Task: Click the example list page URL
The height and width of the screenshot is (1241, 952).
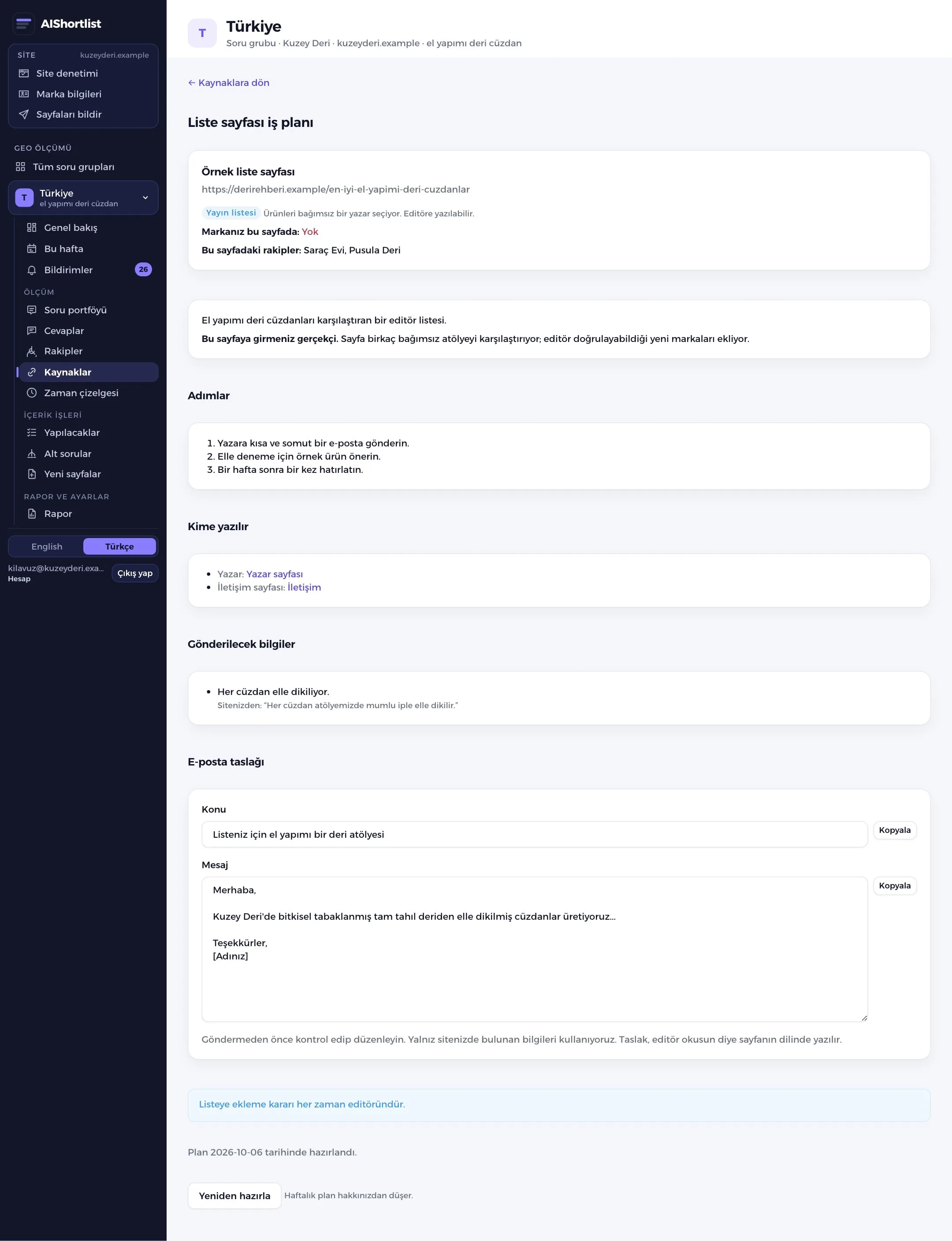Action: click(x=335, y=189)
